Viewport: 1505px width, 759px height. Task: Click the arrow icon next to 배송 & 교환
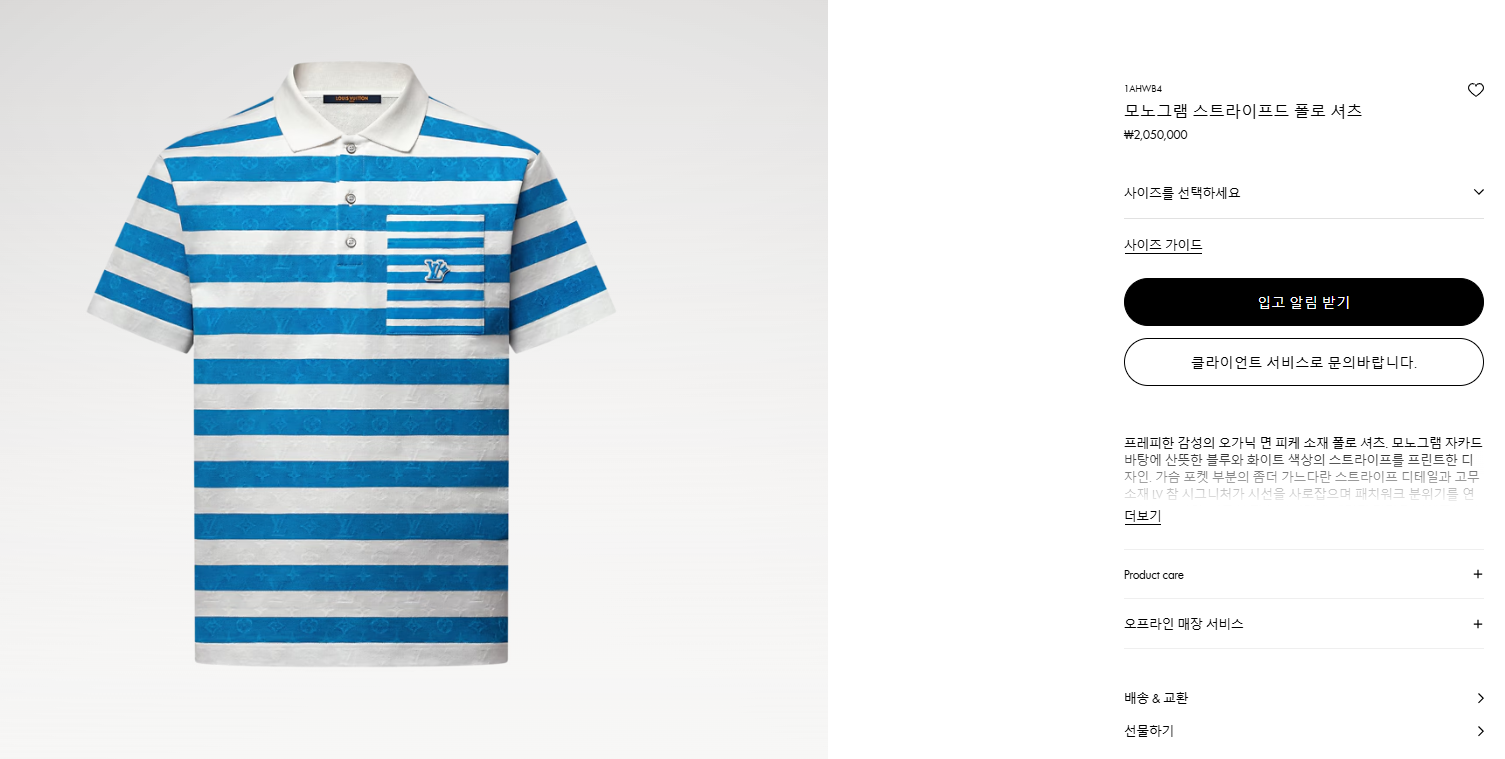tap(1480, 698)
